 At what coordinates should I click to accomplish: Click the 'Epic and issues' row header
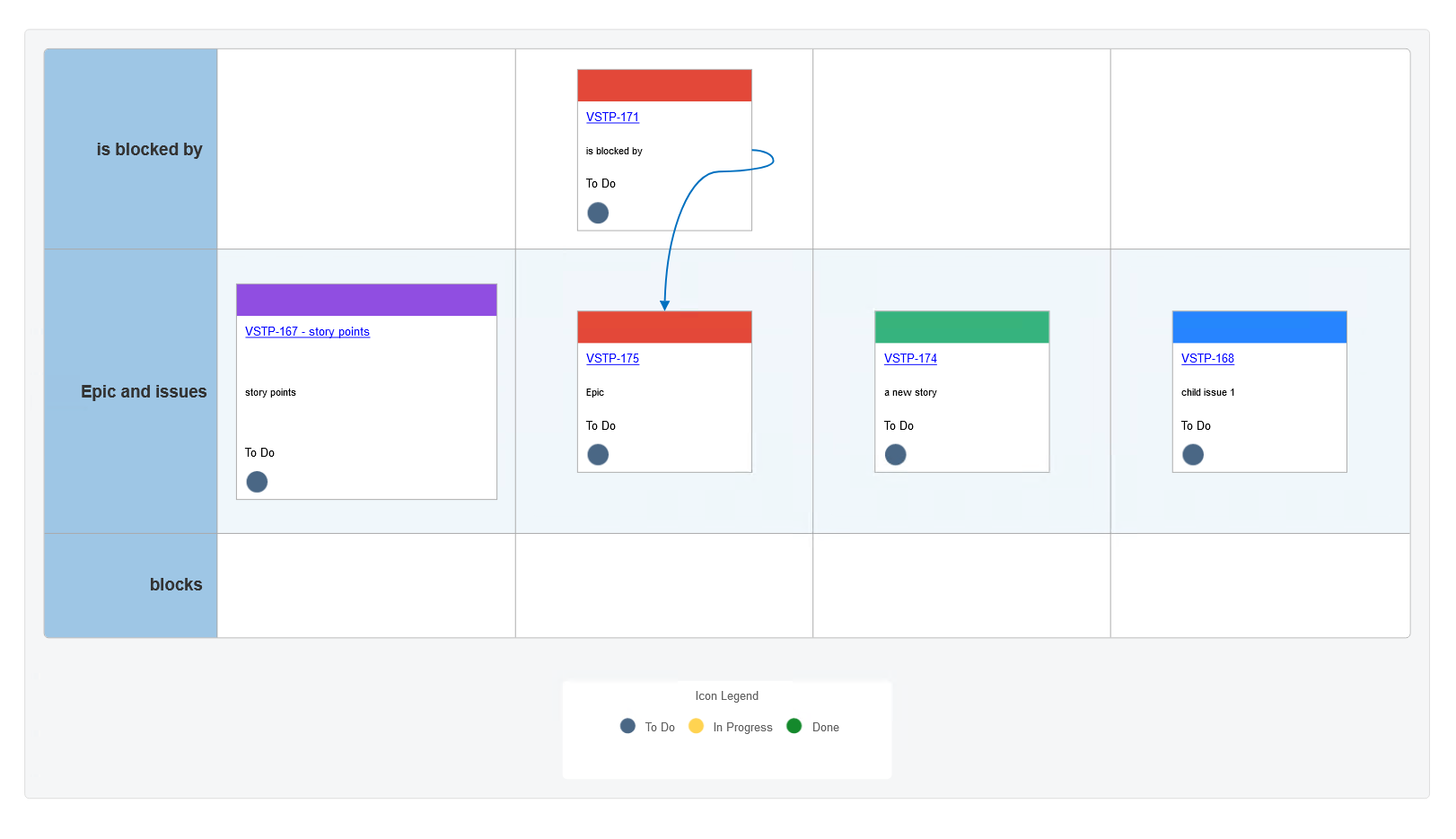point(144,391)
